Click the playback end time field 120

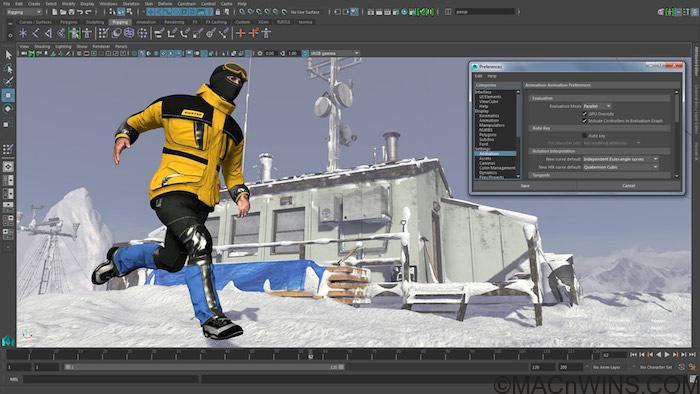tap(542, 367)
